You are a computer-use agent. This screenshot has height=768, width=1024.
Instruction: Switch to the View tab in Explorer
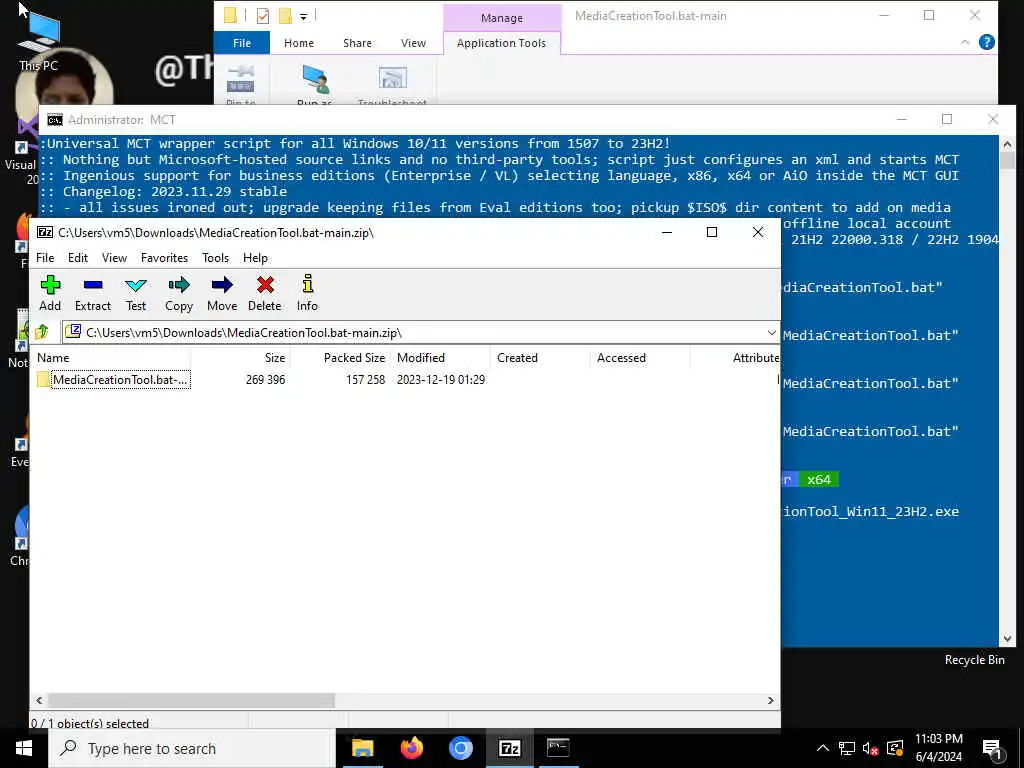pyautogui.click(x=413, y=43)
